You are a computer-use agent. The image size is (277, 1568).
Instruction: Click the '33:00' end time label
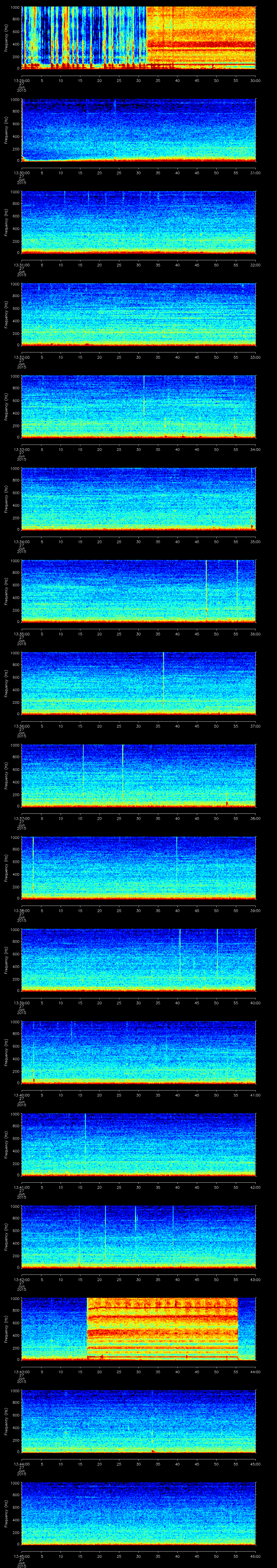pos(256,357)
